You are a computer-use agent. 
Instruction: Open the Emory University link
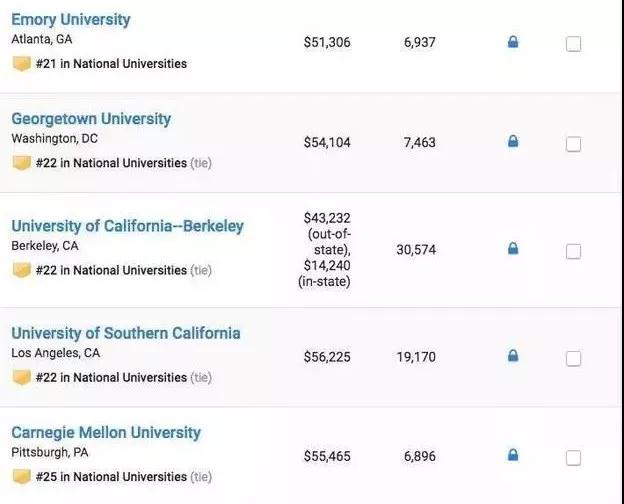point(70,19)
